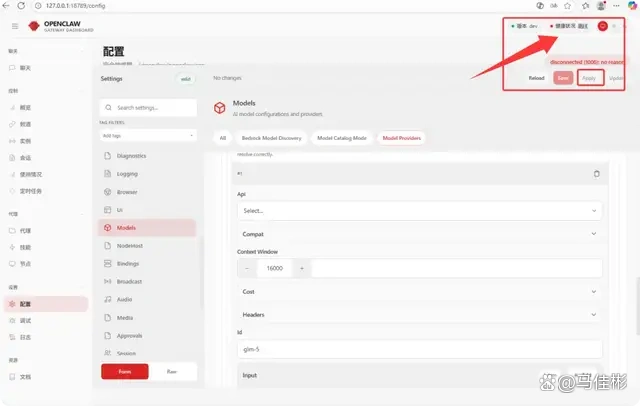
Task: Click the hamburger menu icon beside OpenClaw logo
Action: [15, 25]
